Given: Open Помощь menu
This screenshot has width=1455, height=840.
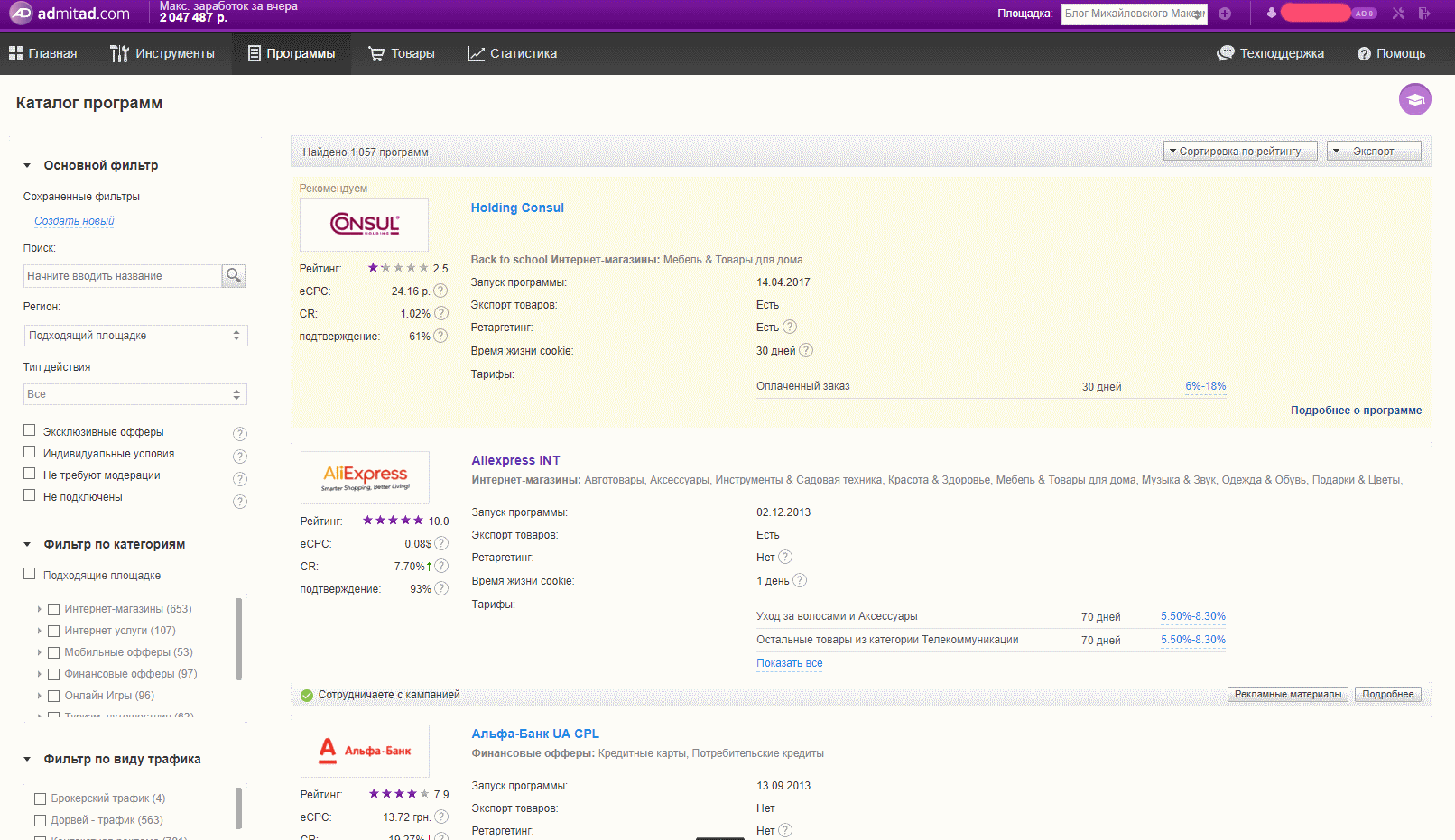Looking at the screenshot, I should 1392,53.
